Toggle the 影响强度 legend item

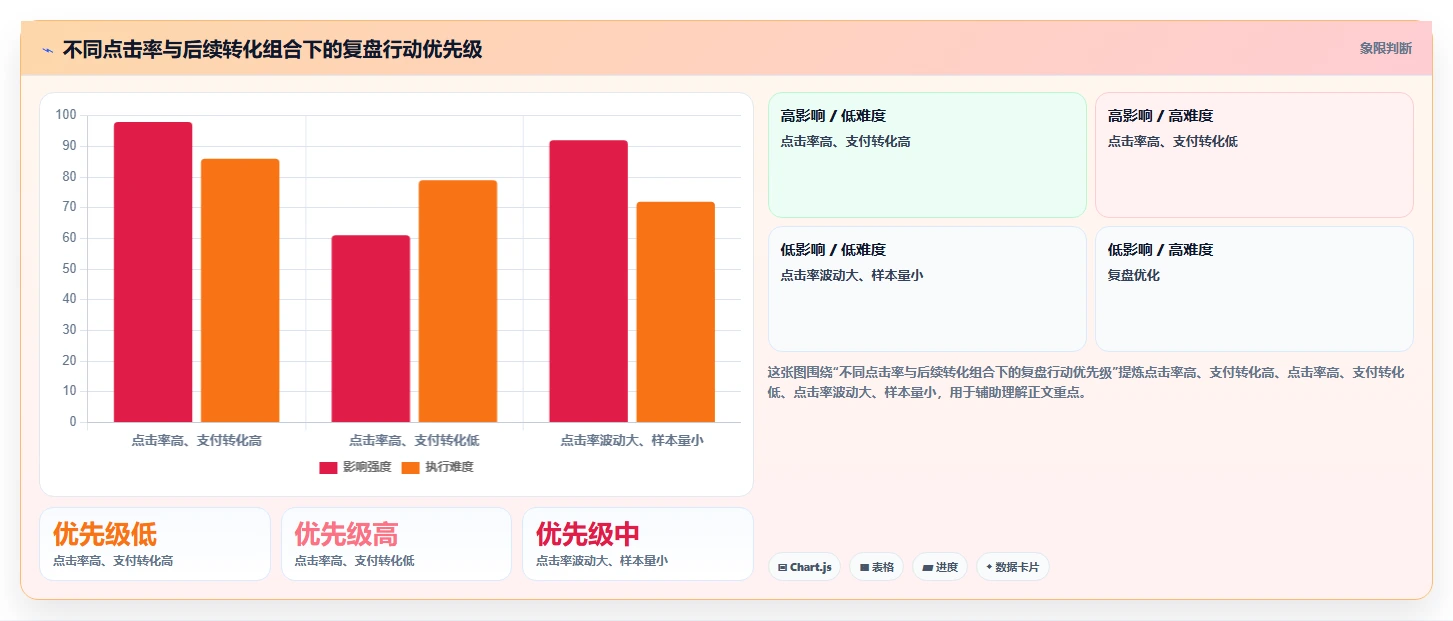point(355,467)
